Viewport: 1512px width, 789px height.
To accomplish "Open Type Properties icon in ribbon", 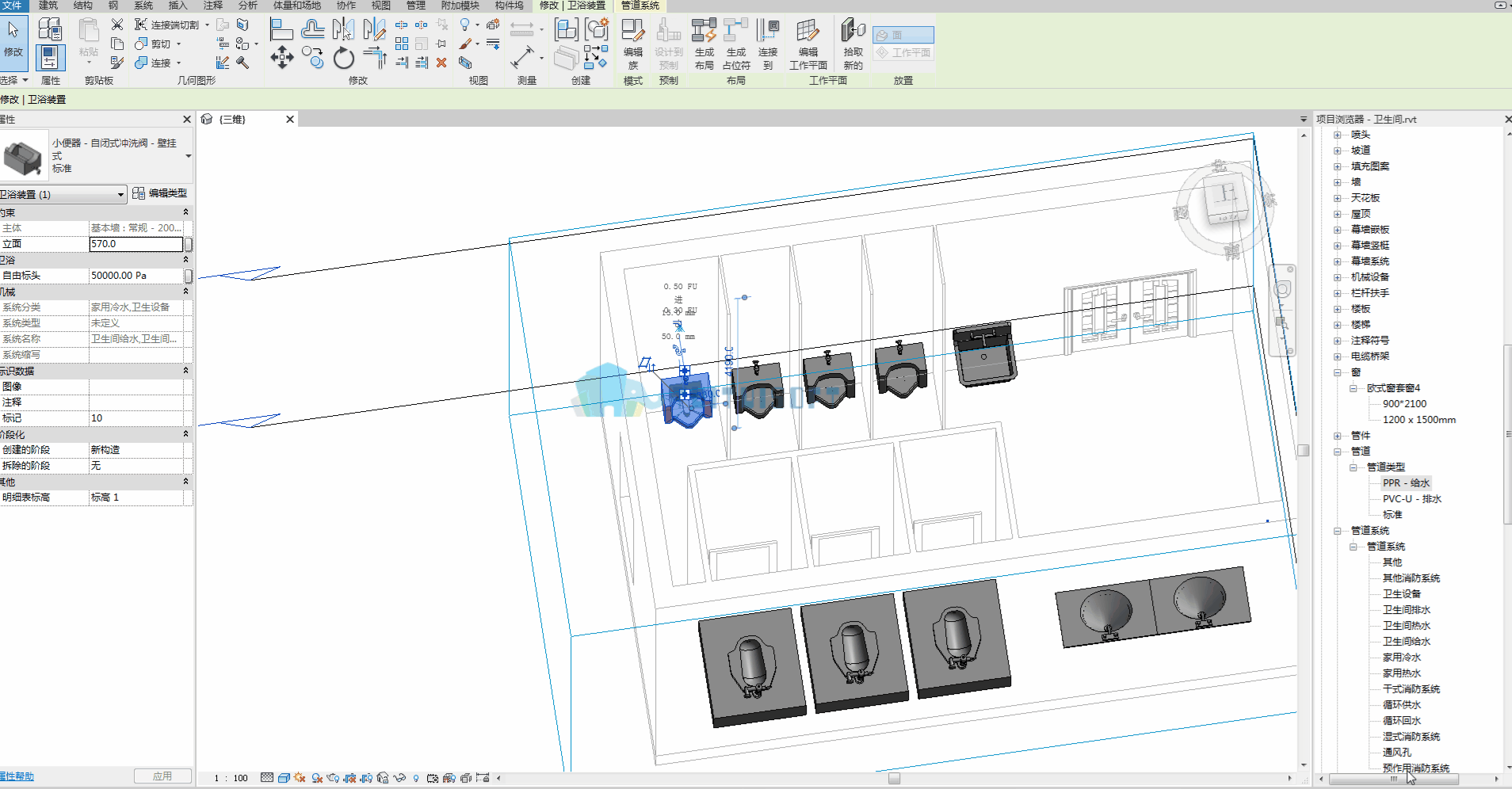I will tap(50, 29).
